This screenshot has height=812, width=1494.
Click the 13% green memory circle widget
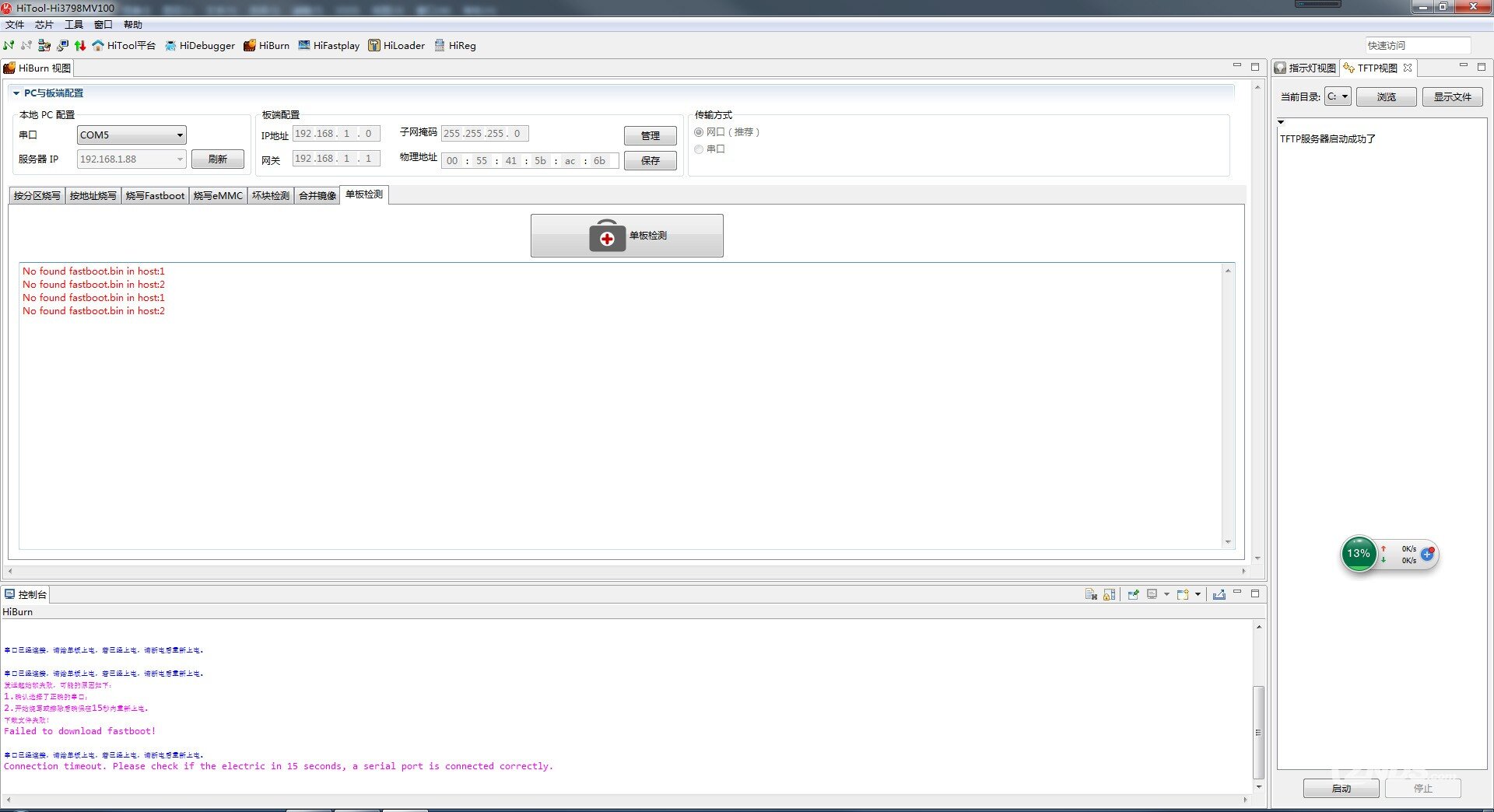click(1359, 554)
